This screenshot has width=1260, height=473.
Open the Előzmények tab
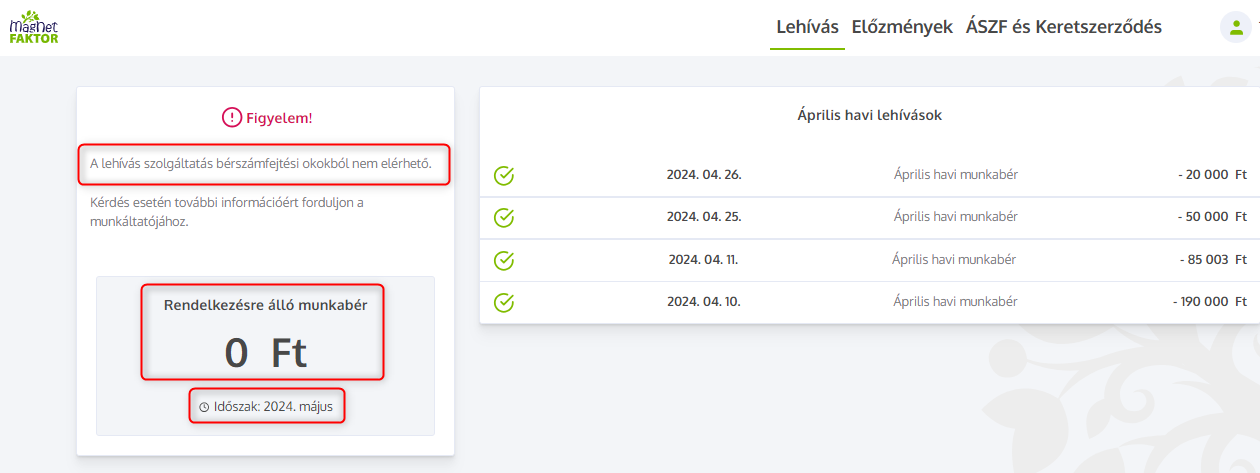pyautogui.click(x=901, y=27)
